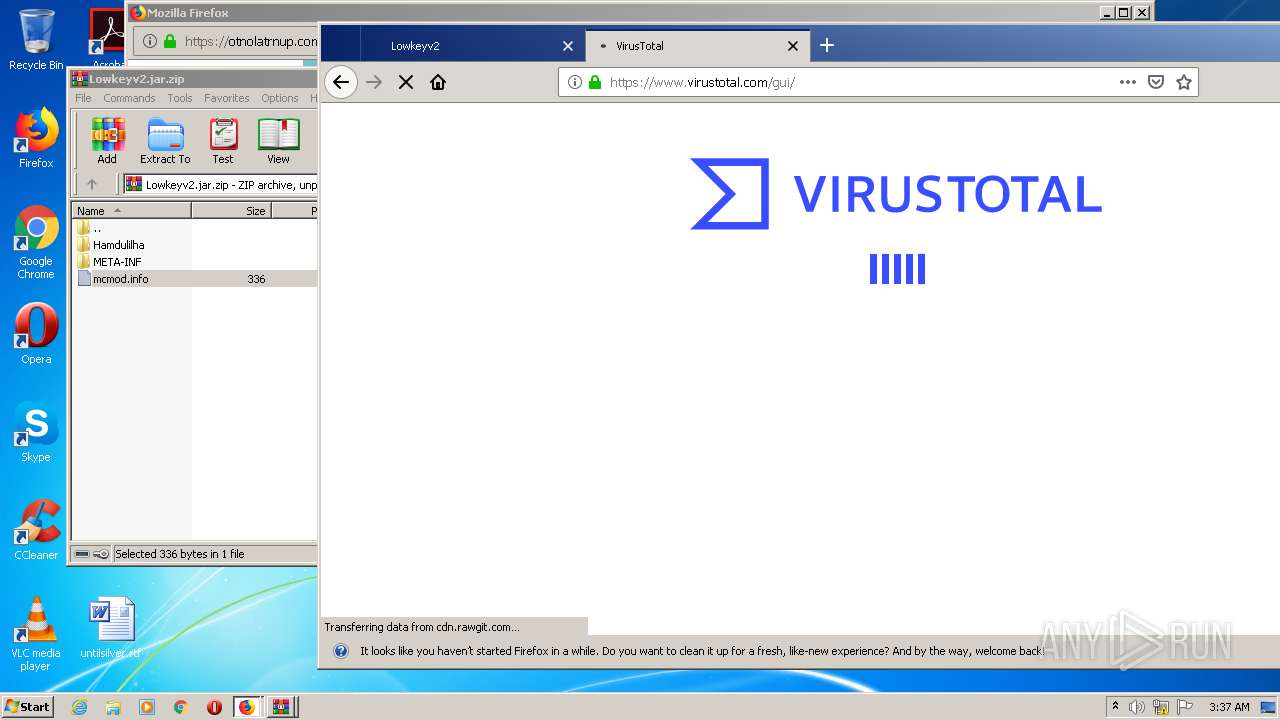
Task: Select the VirusTotal tab
Action: pos(697,46)
